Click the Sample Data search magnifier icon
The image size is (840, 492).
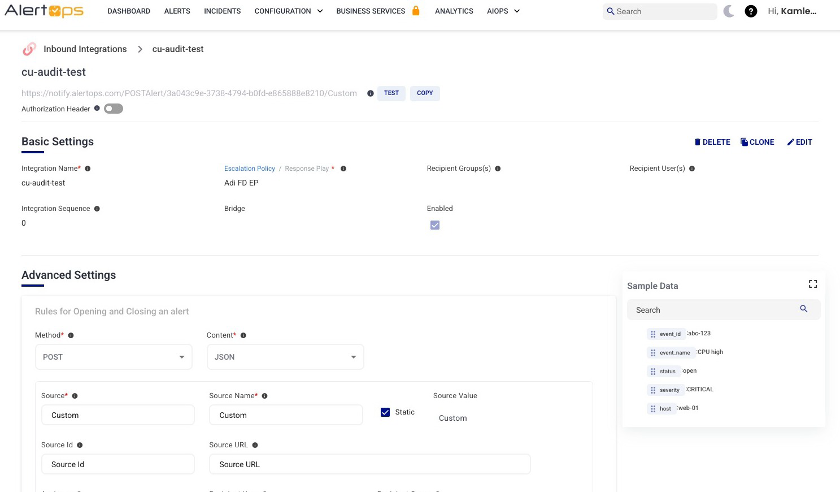[804, 309]
